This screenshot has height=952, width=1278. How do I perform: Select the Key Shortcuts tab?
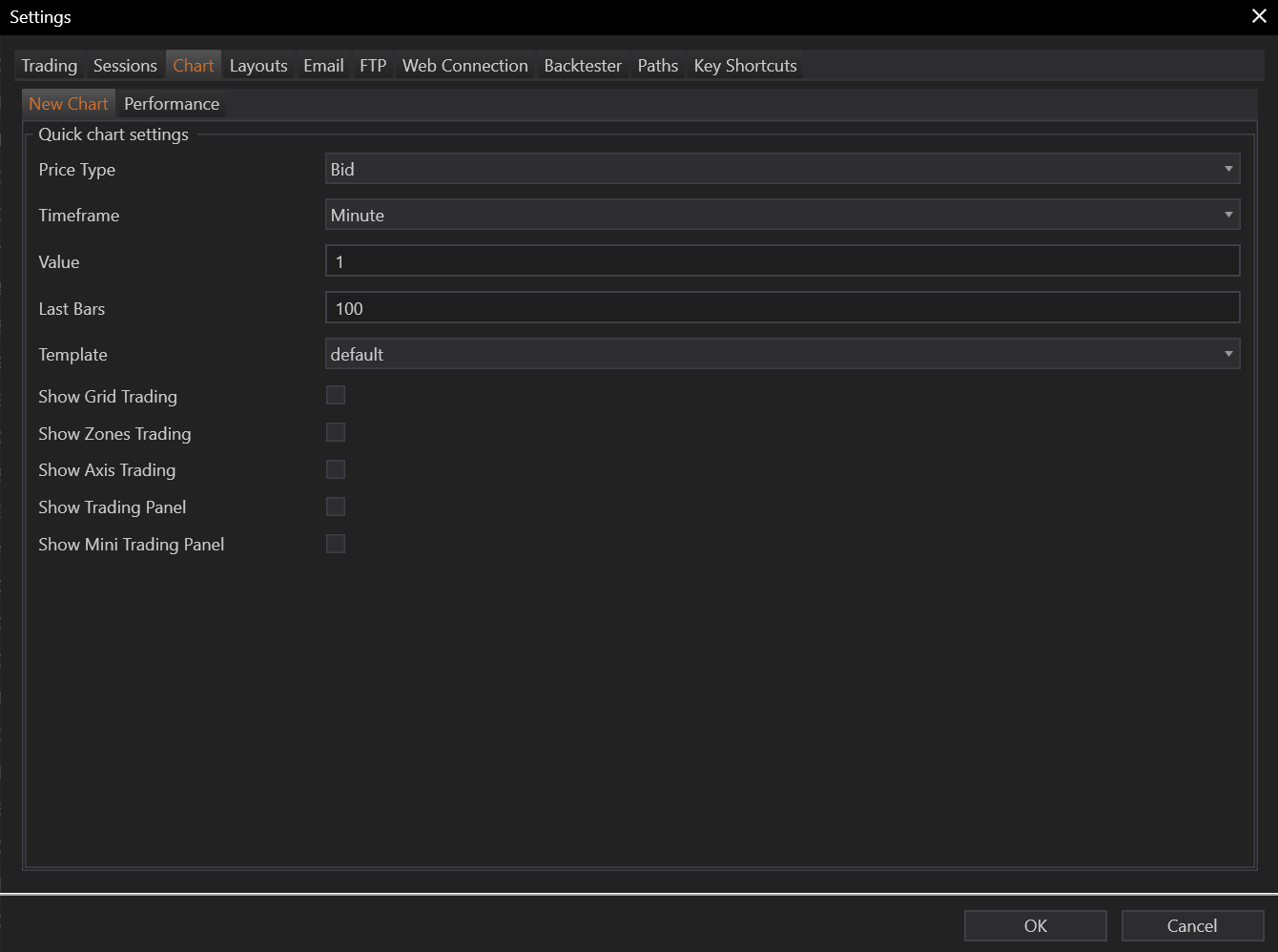(x=745, y=66)
